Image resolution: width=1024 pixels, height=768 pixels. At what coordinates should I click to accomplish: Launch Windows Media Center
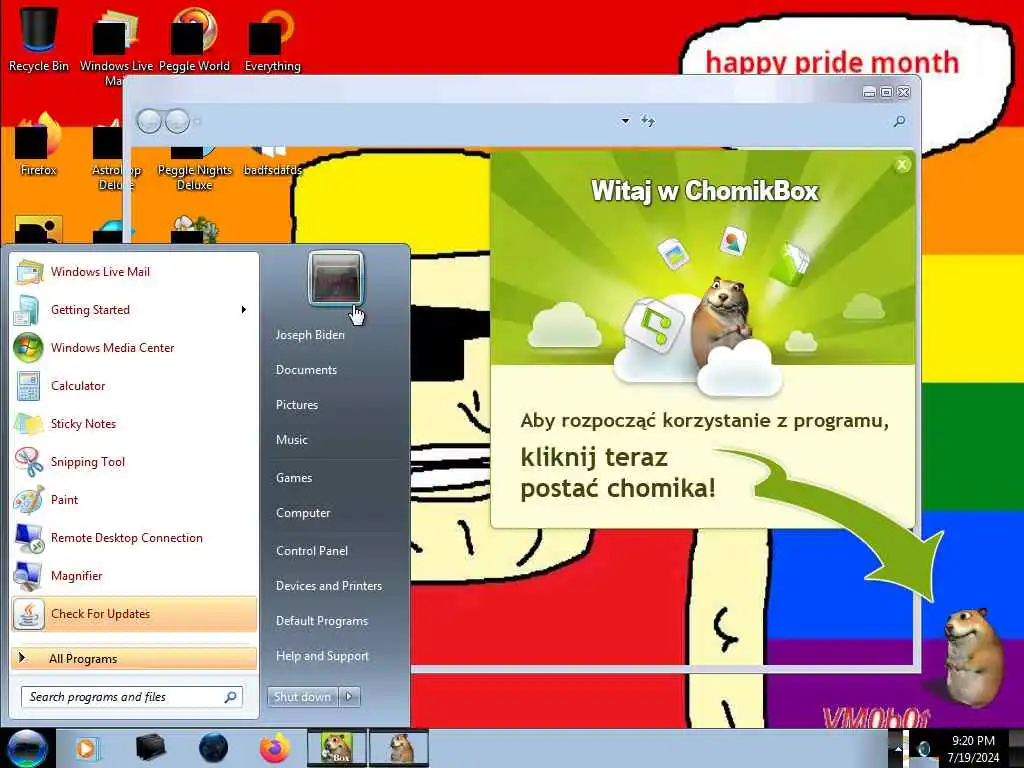click(x=134, y=347)
